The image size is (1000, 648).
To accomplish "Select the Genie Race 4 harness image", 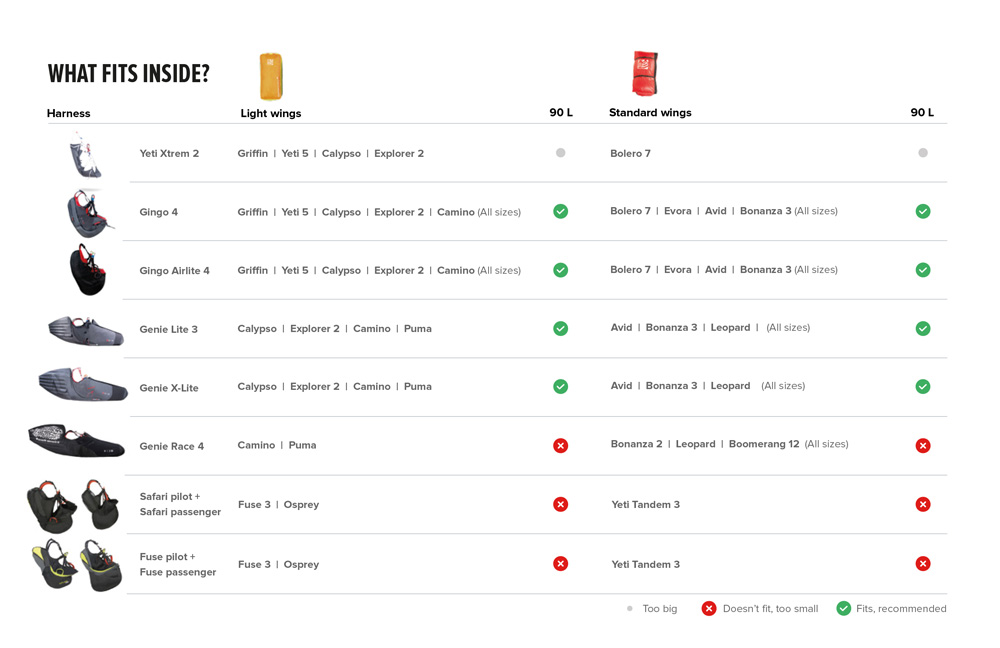I will (77, 441).
